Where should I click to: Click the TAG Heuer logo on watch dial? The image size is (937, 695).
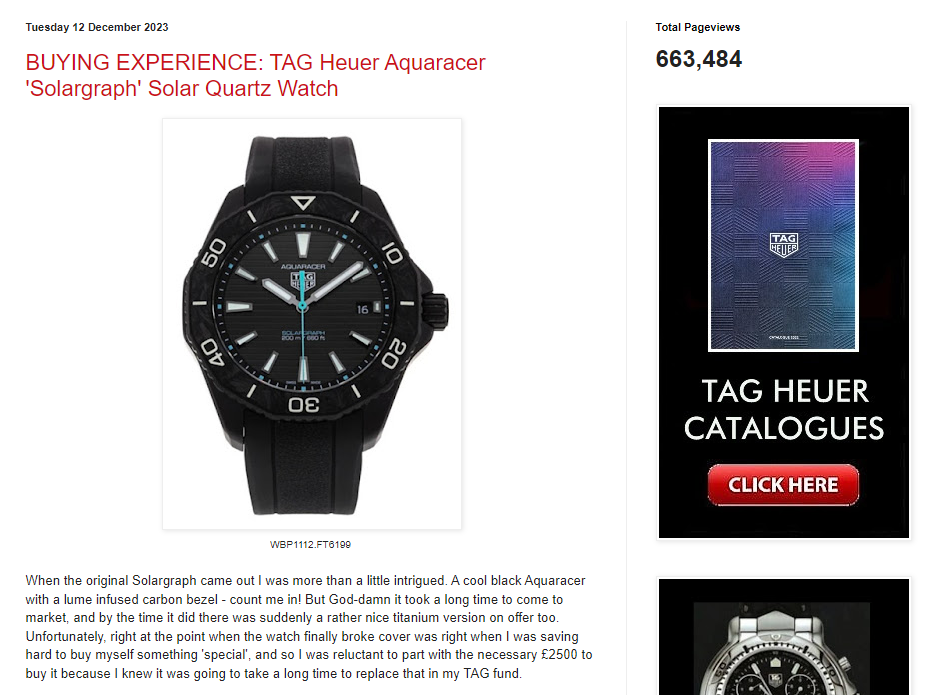point(302,280)
